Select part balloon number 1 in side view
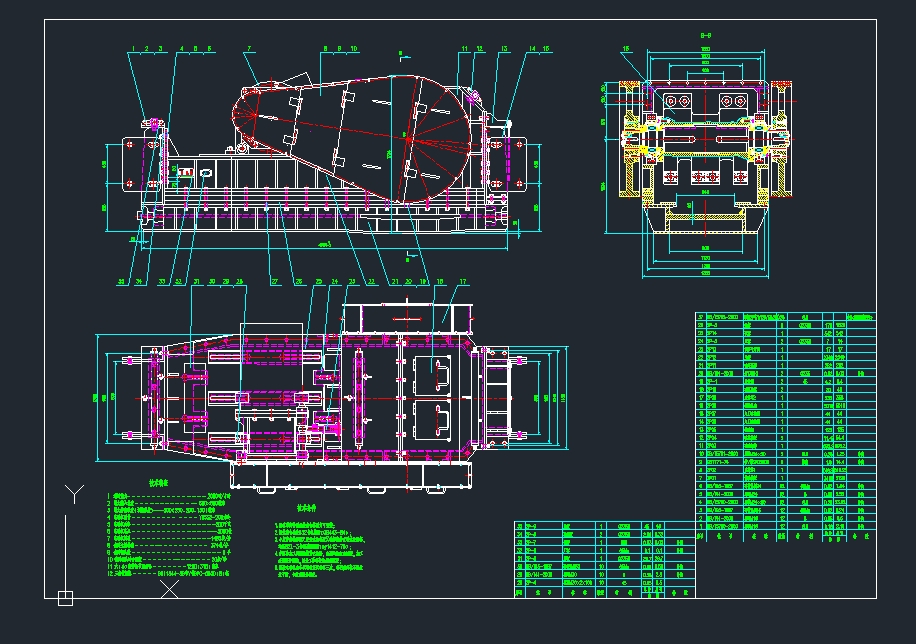The width and height of the screenshot is (916, 644). click(131, 48)
